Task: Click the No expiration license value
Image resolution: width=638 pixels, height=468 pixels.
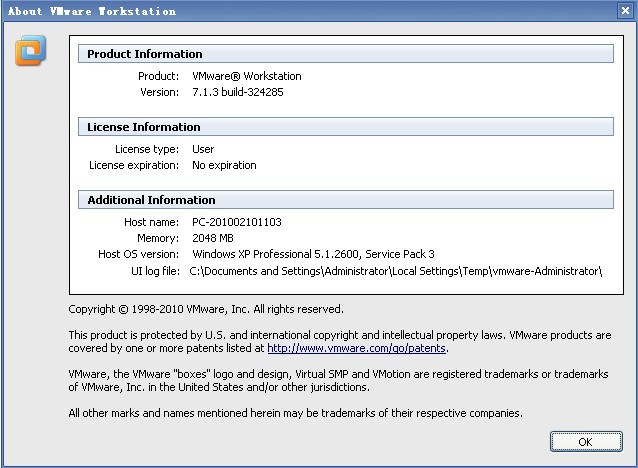Action: point(224,165)
